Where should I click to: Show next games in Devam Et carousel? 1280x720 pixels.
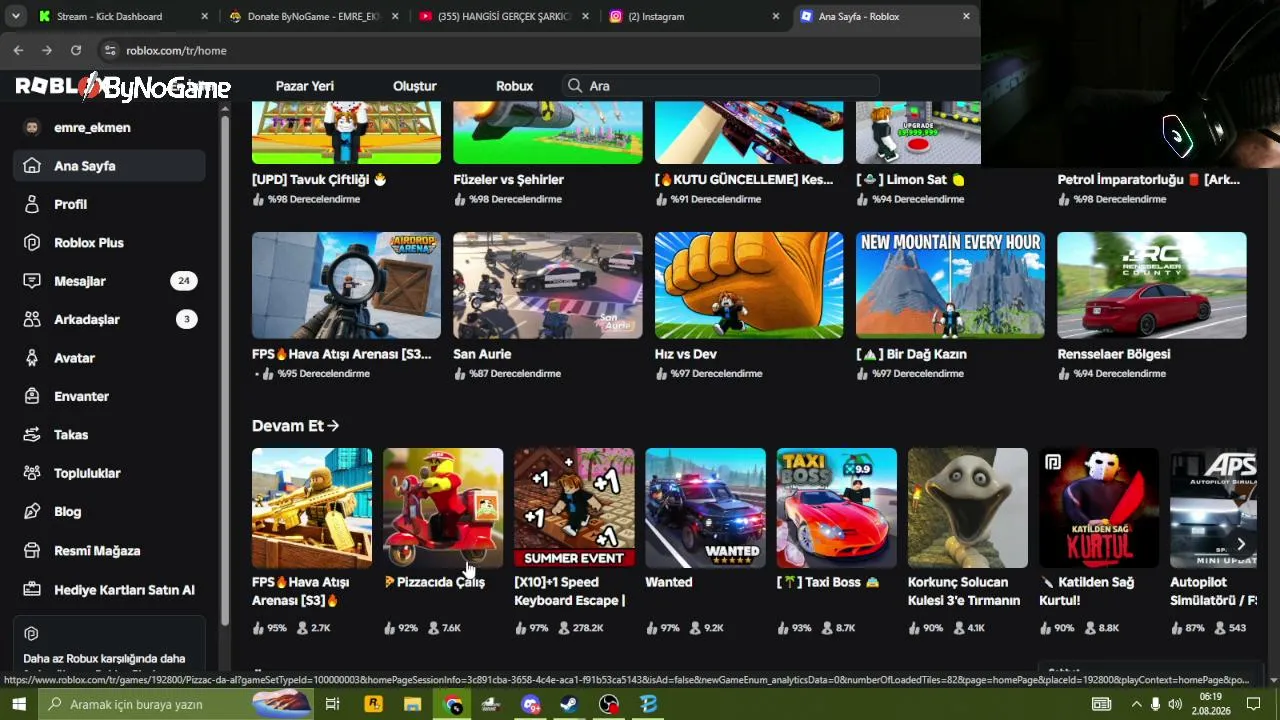pyautogui.click(x=1241, y=544)
